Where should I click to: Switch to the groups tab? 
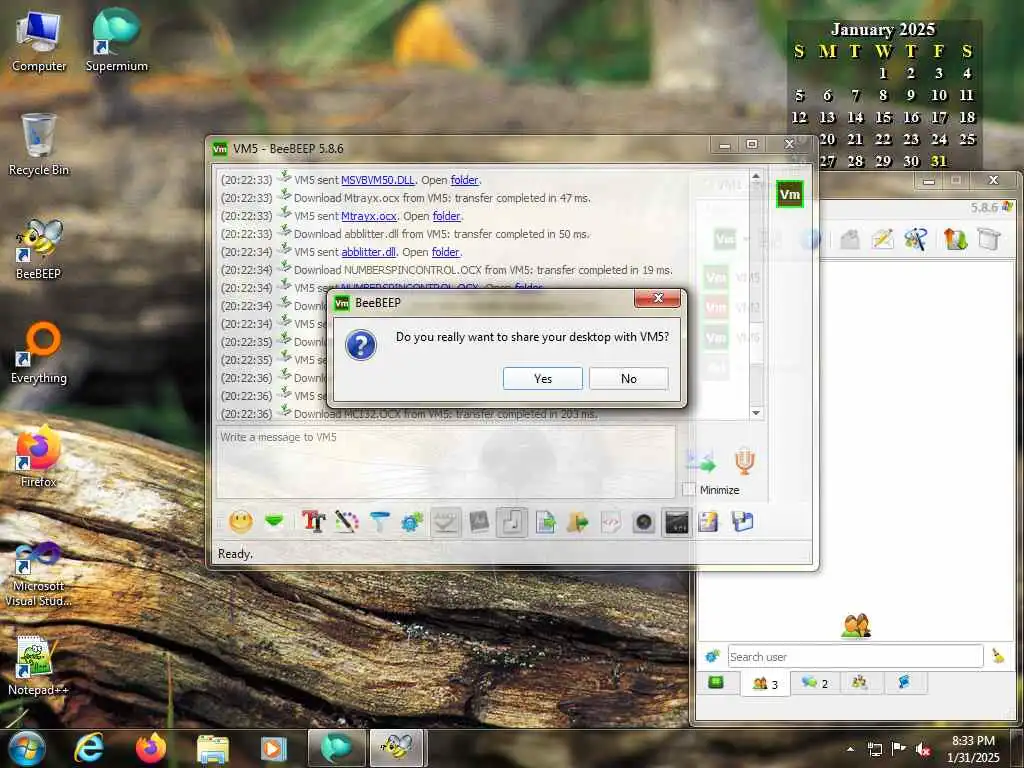(860, 683)
